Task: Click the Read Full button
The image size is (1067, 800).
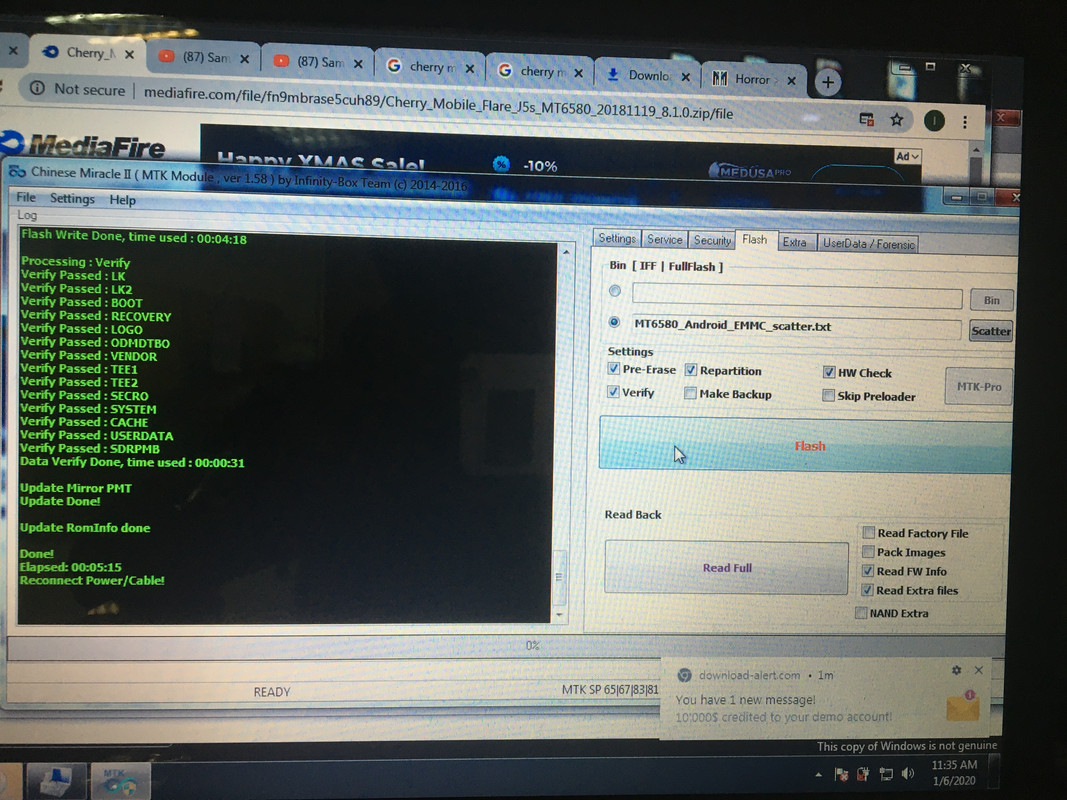Action: click(x=726, y=567)
